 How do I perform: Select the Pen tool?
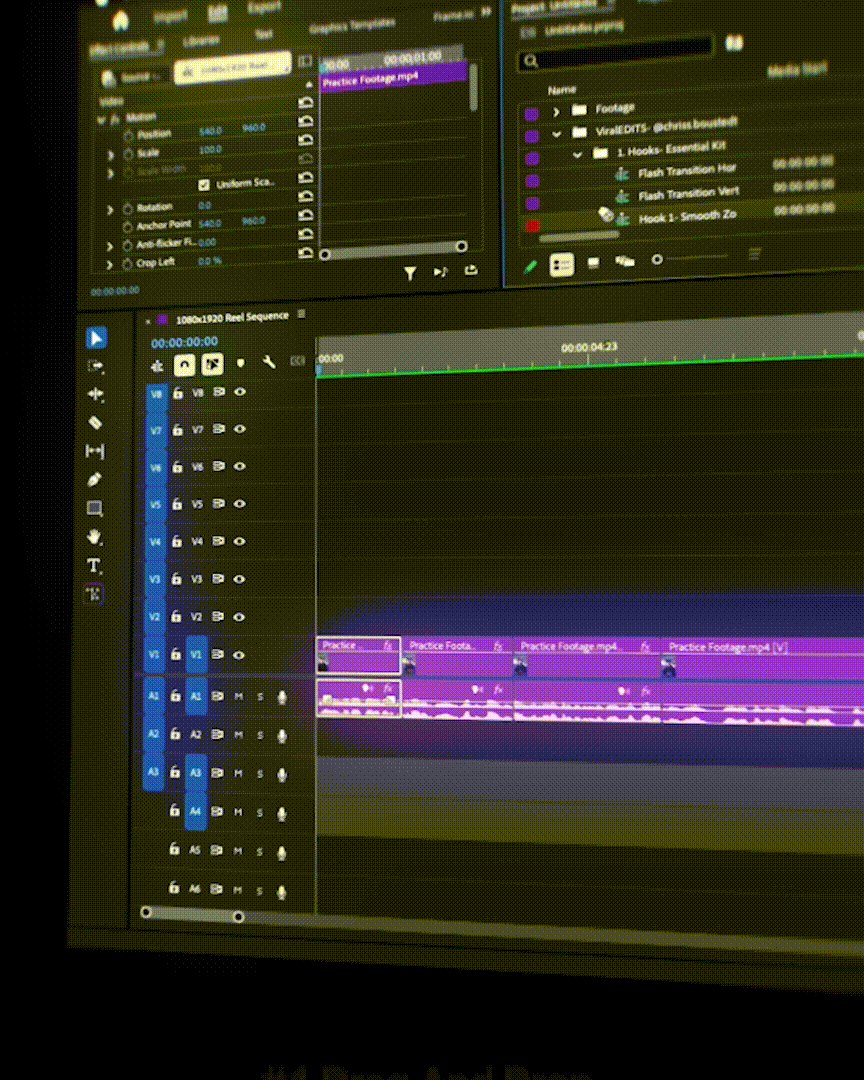coord(95,480)
